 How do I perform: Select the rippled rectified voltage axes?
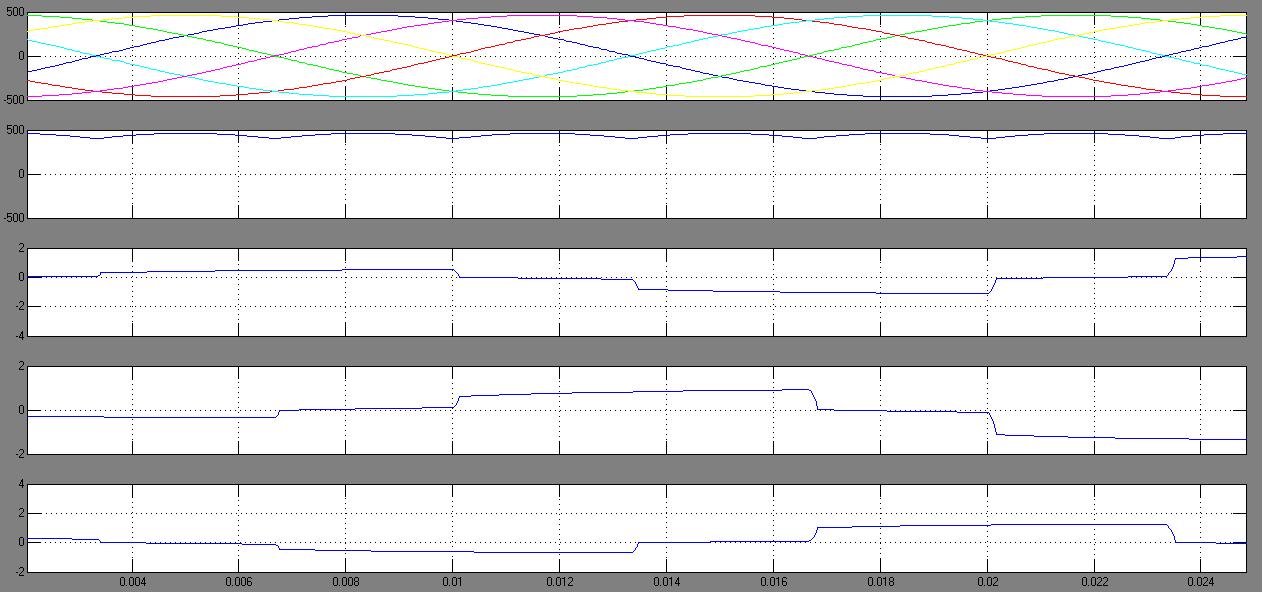pos(636,174)
